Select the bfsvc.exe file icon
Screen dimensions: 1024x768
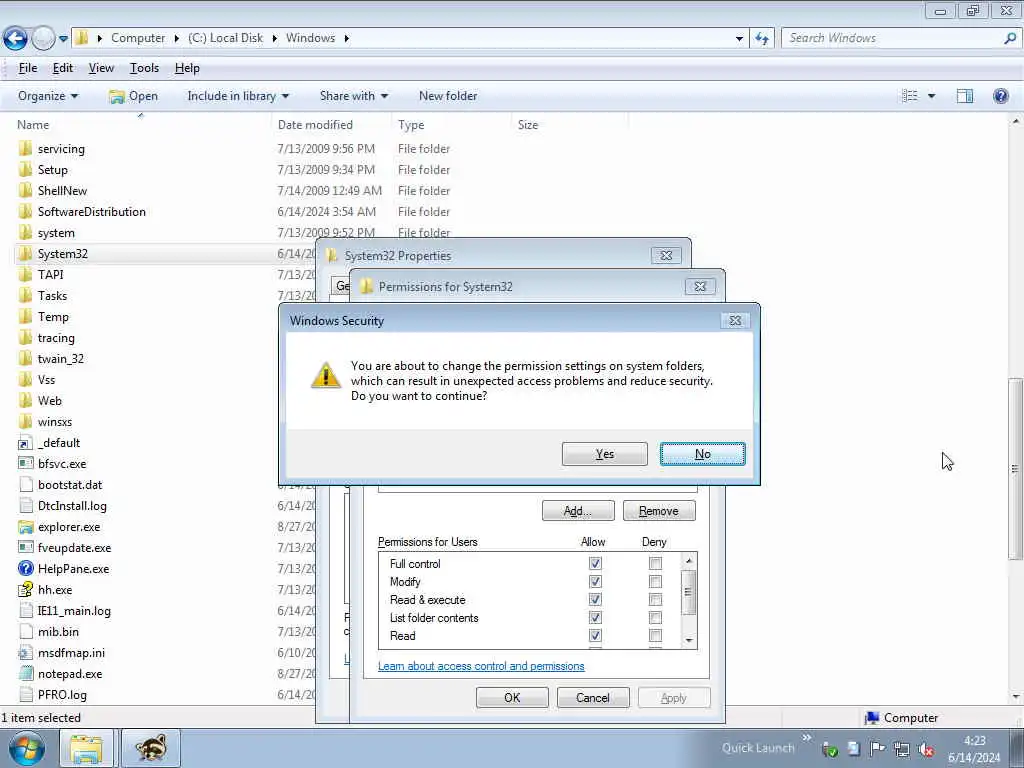pos(25,464)
